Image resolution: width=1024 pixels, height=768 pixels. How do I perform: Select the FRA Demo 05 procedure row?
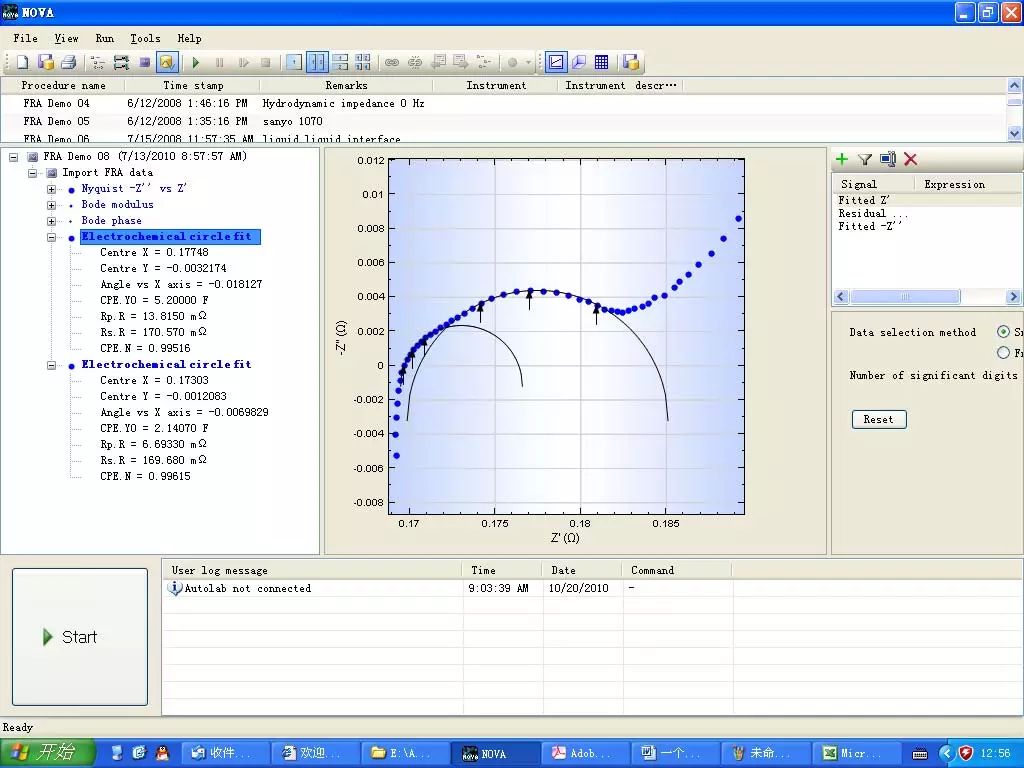coord(503,121)
